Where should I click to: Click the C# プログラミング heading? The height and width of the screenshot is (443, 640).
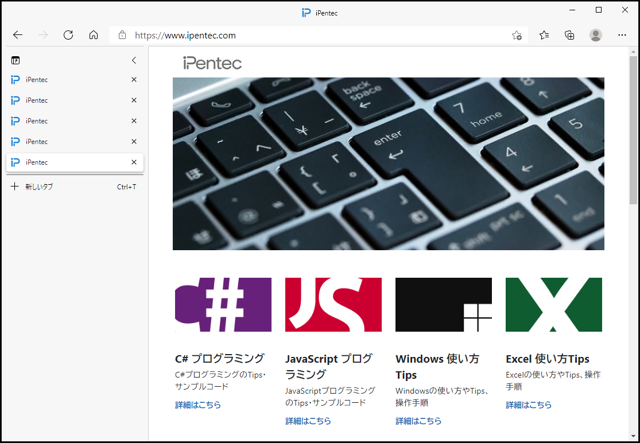220,358
